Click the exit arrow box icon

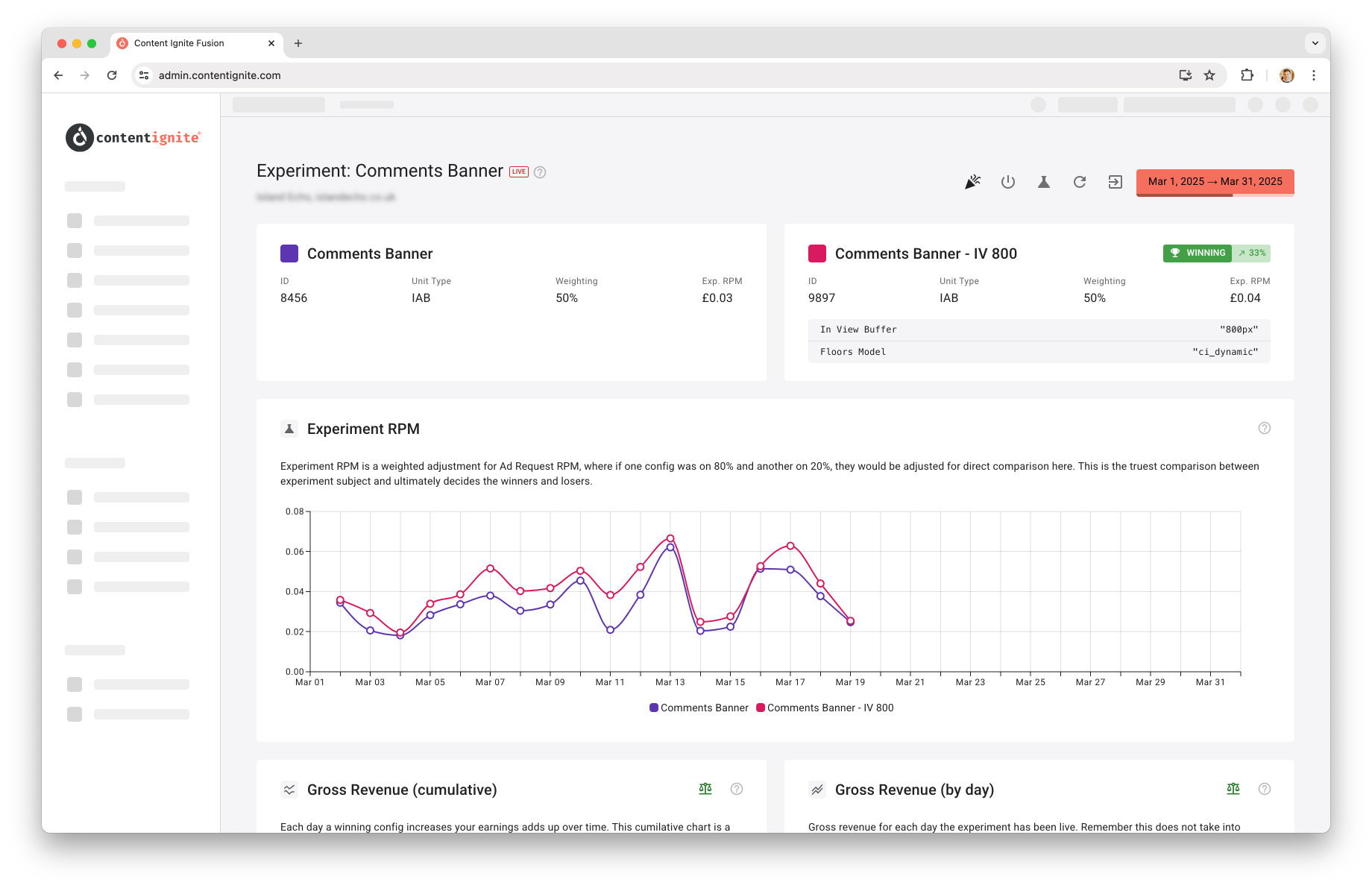pyautogui.click(x=1115, y=182)
